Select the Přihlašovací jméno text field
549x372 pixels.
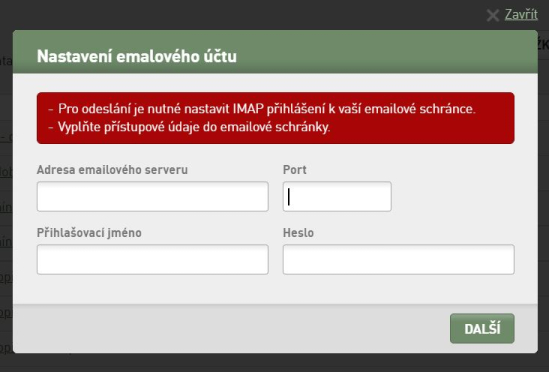point(153,260)
